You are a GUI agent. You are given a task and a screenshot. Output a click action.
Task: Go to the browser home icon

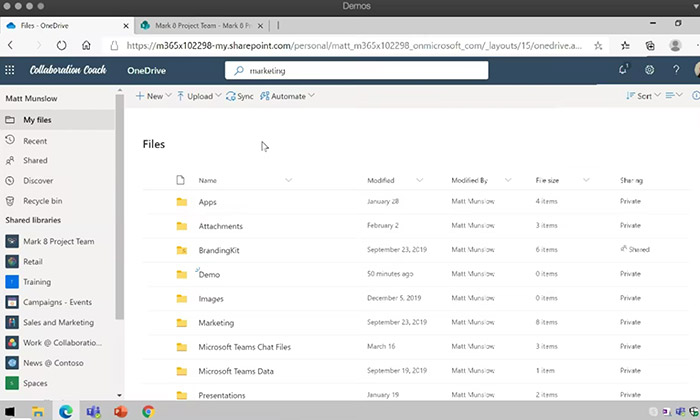pyautogui.click(x=86, y=45)
